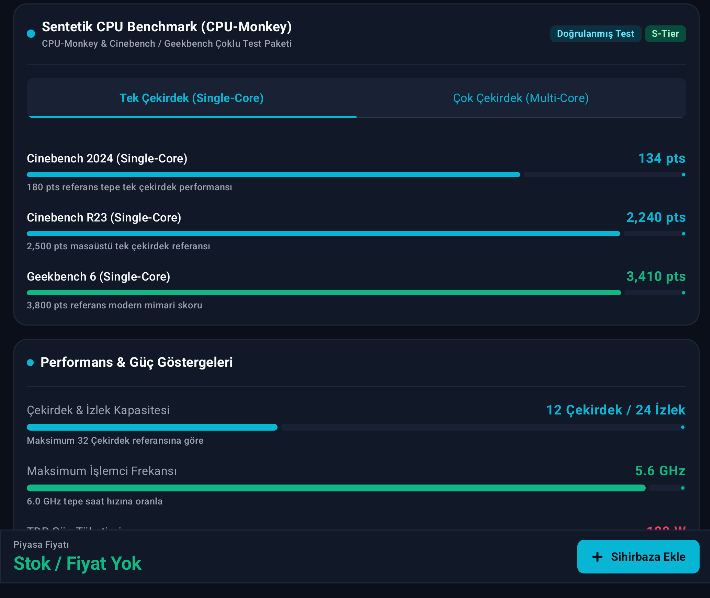Image resolution: width=710 pixels, height=598 pixels.
Task: Select the '3,410 pts' score value
Action: tap(656, 276)
